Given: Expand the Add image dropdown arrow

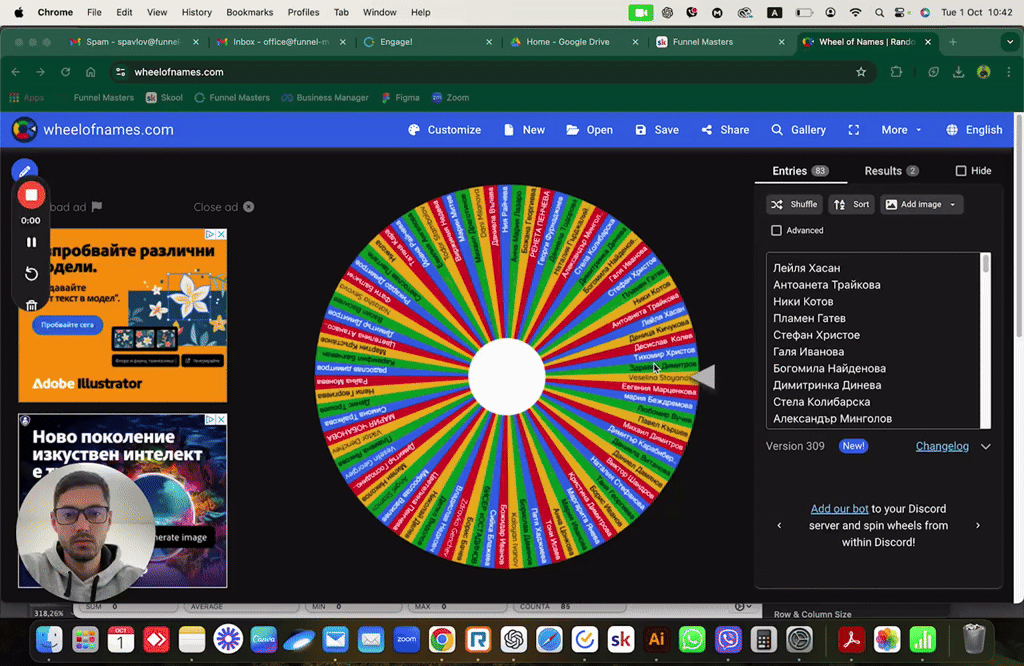Looking at the screenshot, I should coord(953,204).
